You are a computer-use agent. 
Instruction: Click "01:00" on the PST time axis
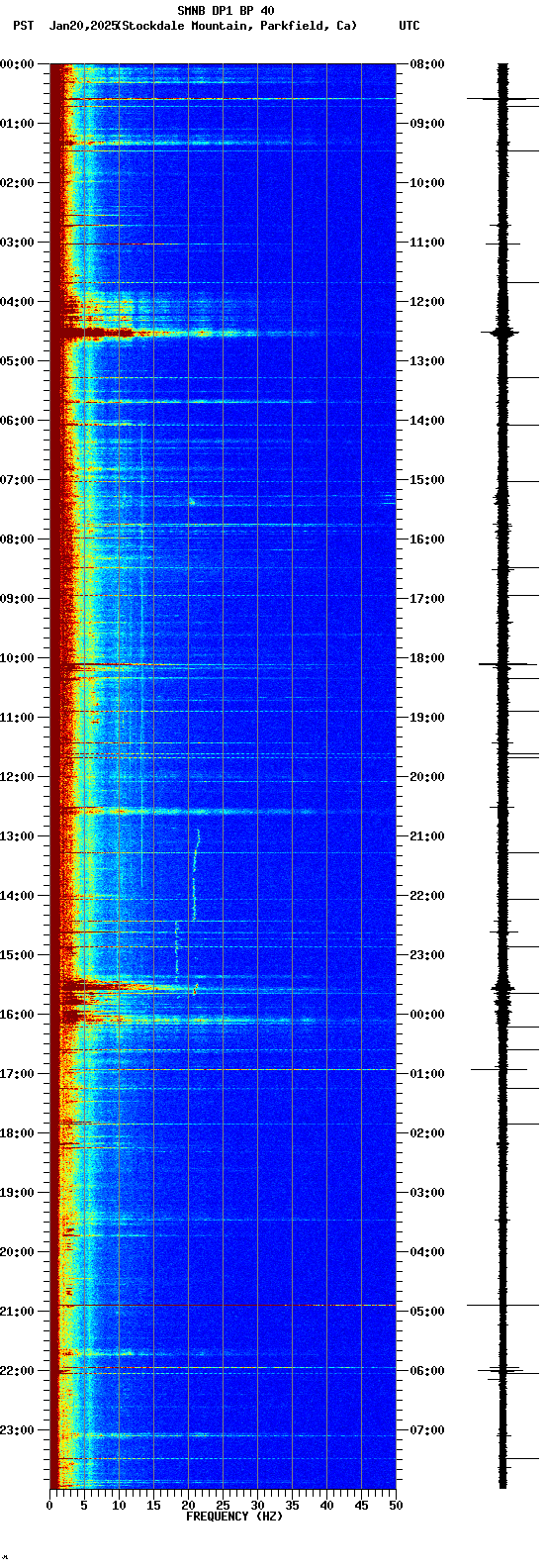17,124
